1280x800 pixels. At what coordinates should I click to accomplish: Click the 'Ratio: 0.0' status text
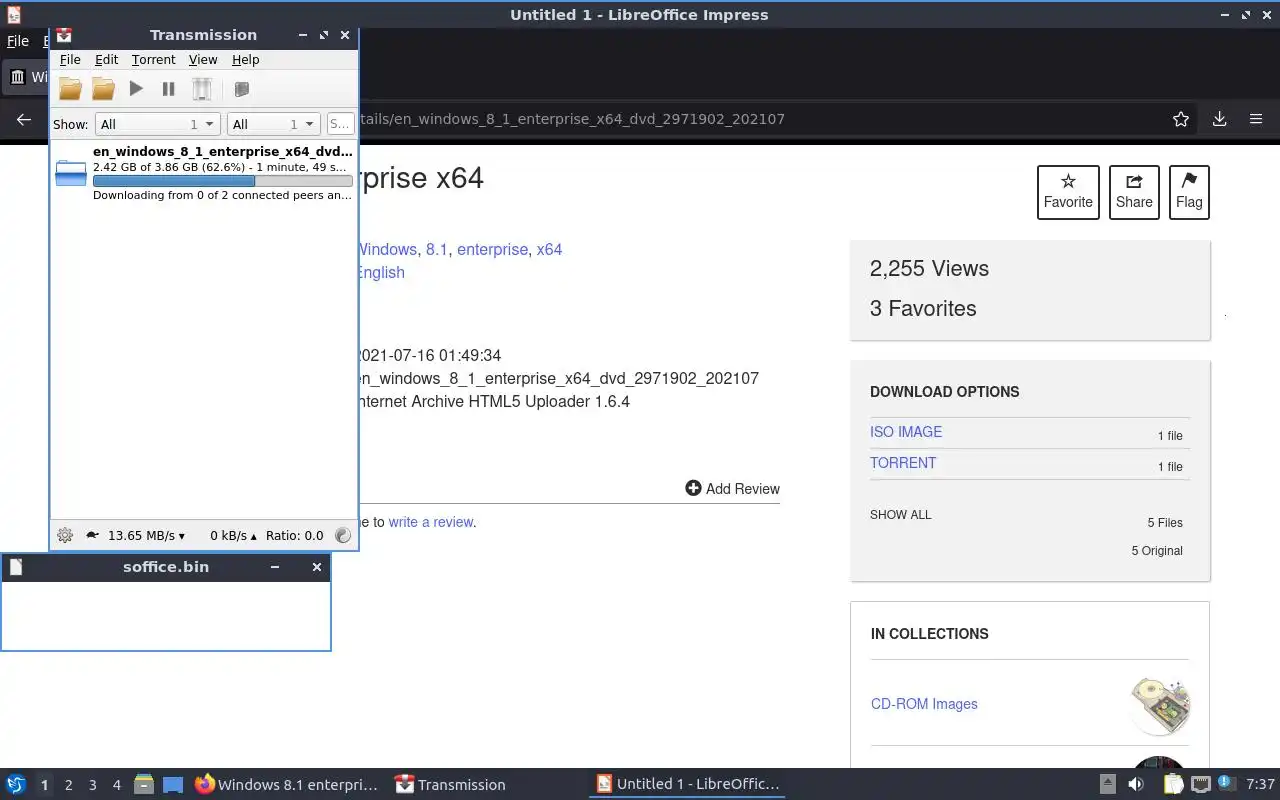tap(295, 535)
